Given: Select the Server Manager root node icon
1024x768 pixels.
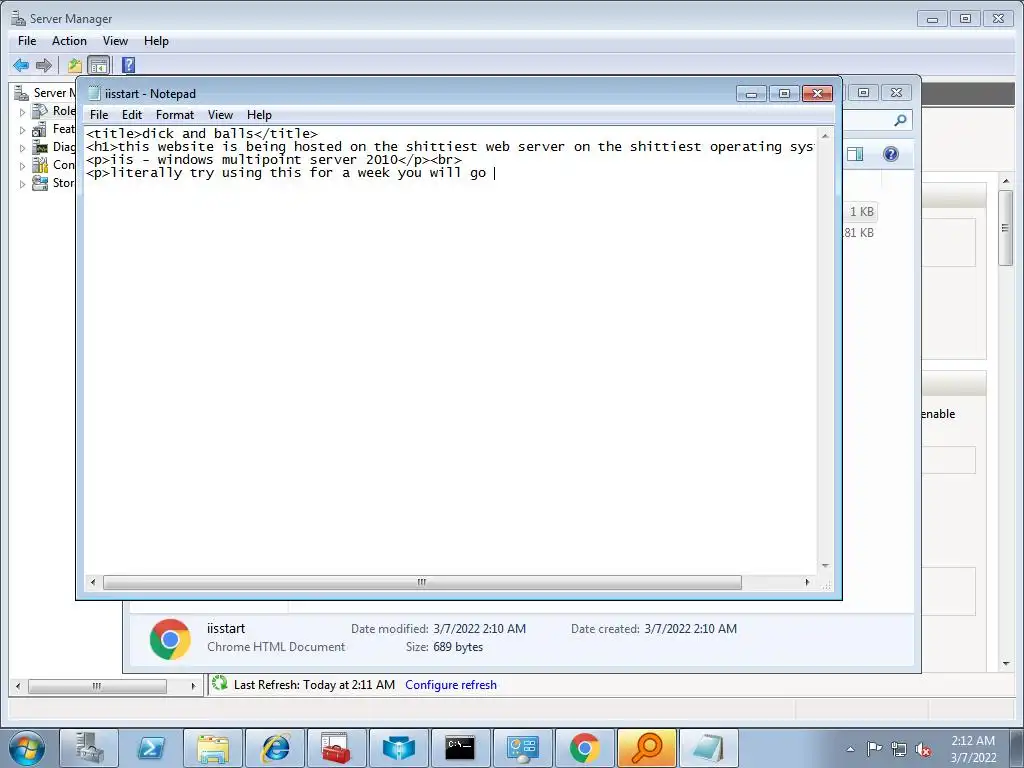Looking at the screenshot, I should pyautogui.click(x=22, y=93).
